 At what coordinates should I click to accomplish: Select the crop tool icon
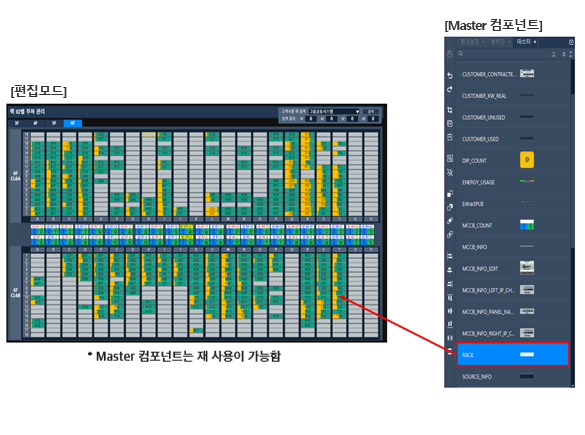point(450,110)
